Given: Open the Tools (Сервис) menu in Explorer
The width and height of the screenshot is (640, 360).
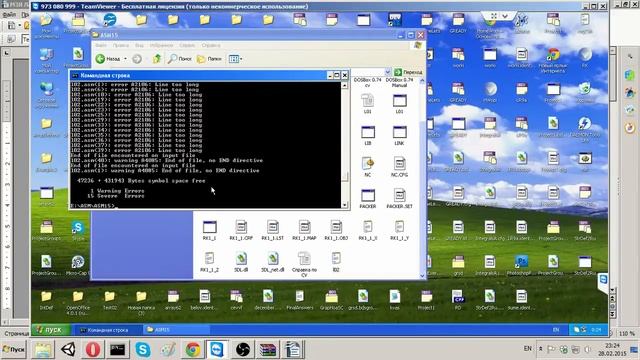Looking at the screenshot, I should [x=187, y=45].
